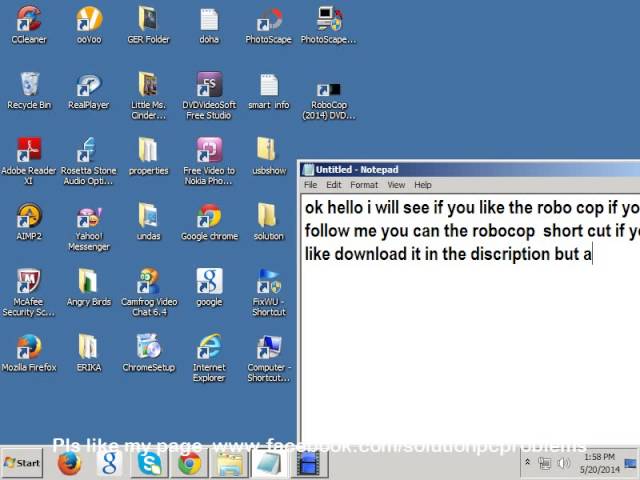Click the word 'robocop' in Notepad text

[x=503, y=231]
